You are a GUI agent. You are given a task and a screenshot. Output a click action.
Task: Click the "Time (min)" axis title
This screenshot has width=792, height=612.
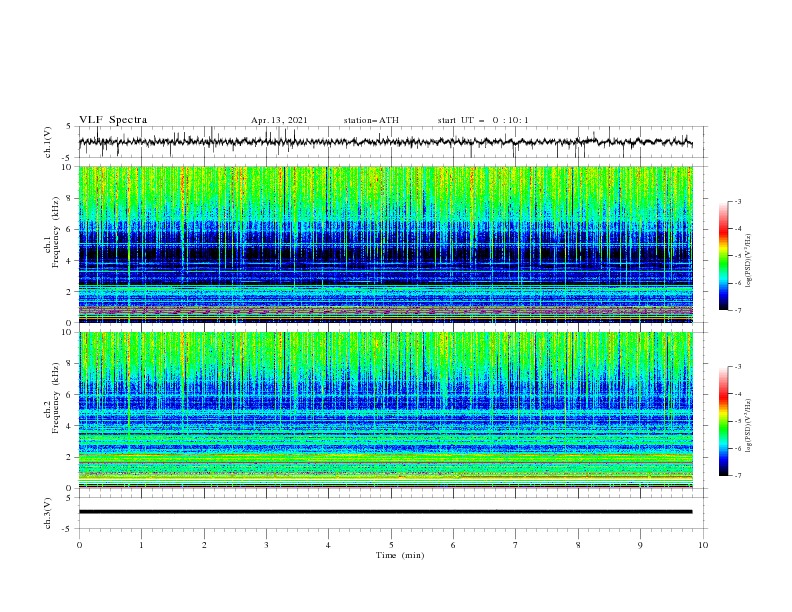(400, 555)
